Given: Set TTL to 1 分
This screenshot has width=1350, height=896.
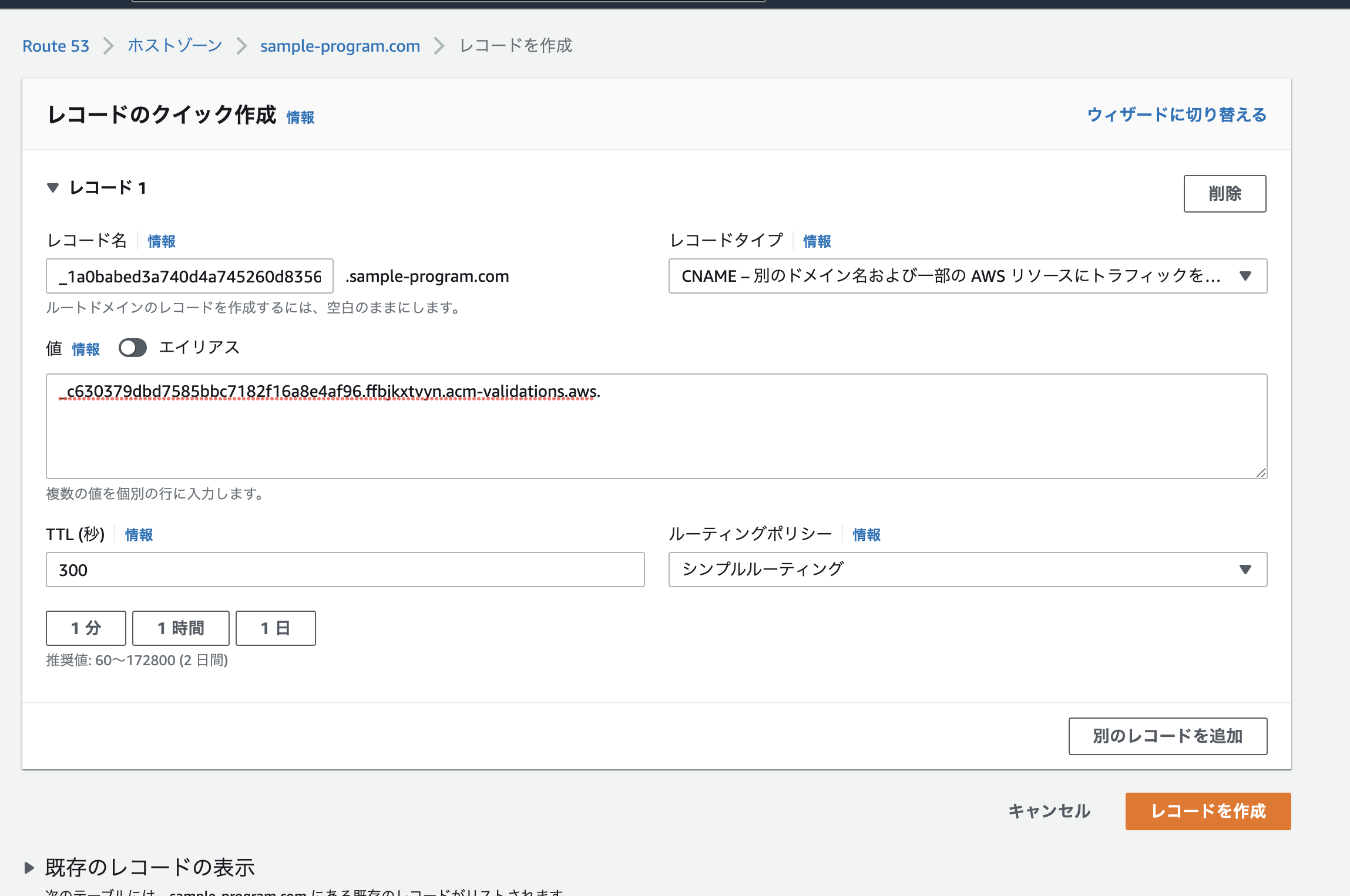Looking at the screenshot, I should [86, 628].
